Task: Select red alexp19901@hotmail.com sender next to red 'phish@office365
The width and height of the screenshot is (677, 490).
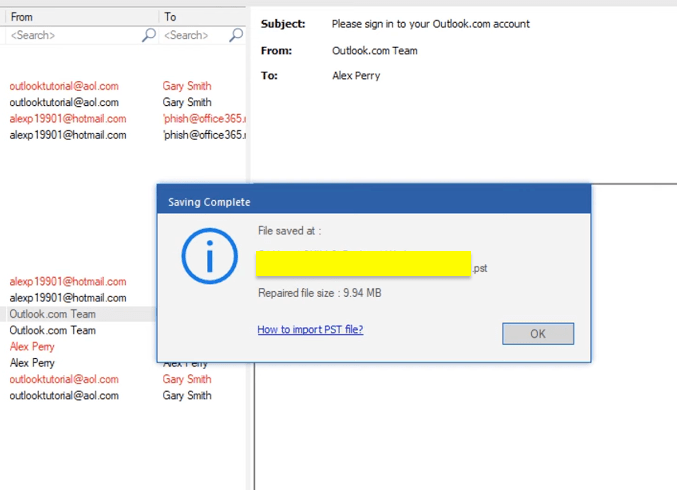Action: pos(68,119)
